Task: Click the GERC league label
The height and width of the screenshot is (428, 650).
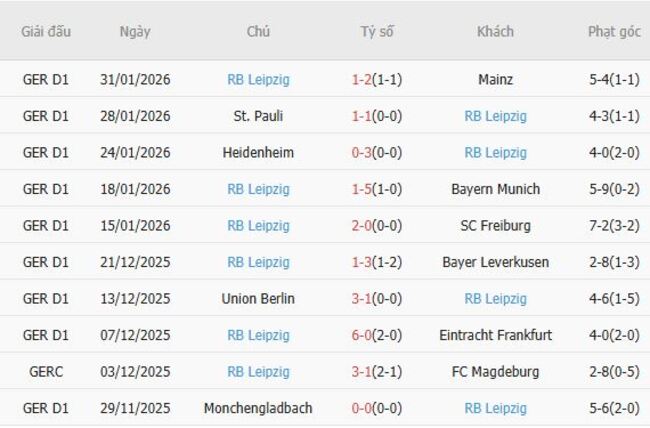Action: coord(46,372)
